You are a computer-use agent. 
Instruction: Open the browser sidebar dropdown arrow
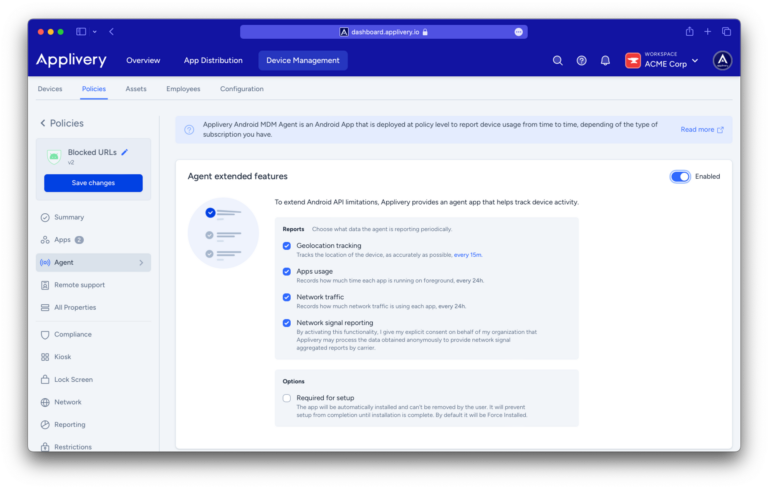pyautogui.click(x=95, y=32)
